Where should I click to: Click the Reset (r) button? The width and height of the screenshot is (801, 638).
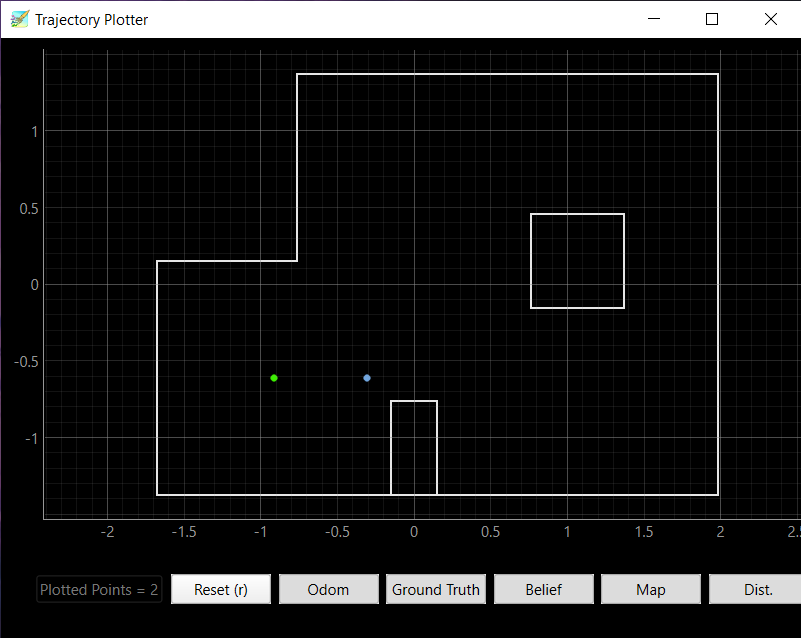[x=221, y=589]
